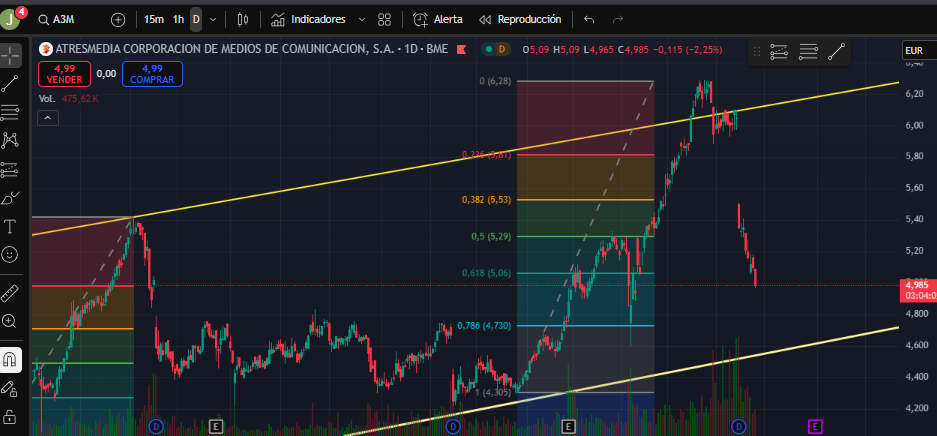Click the 4,80 price scale value

pyautogui.click(x=915, y=314)
